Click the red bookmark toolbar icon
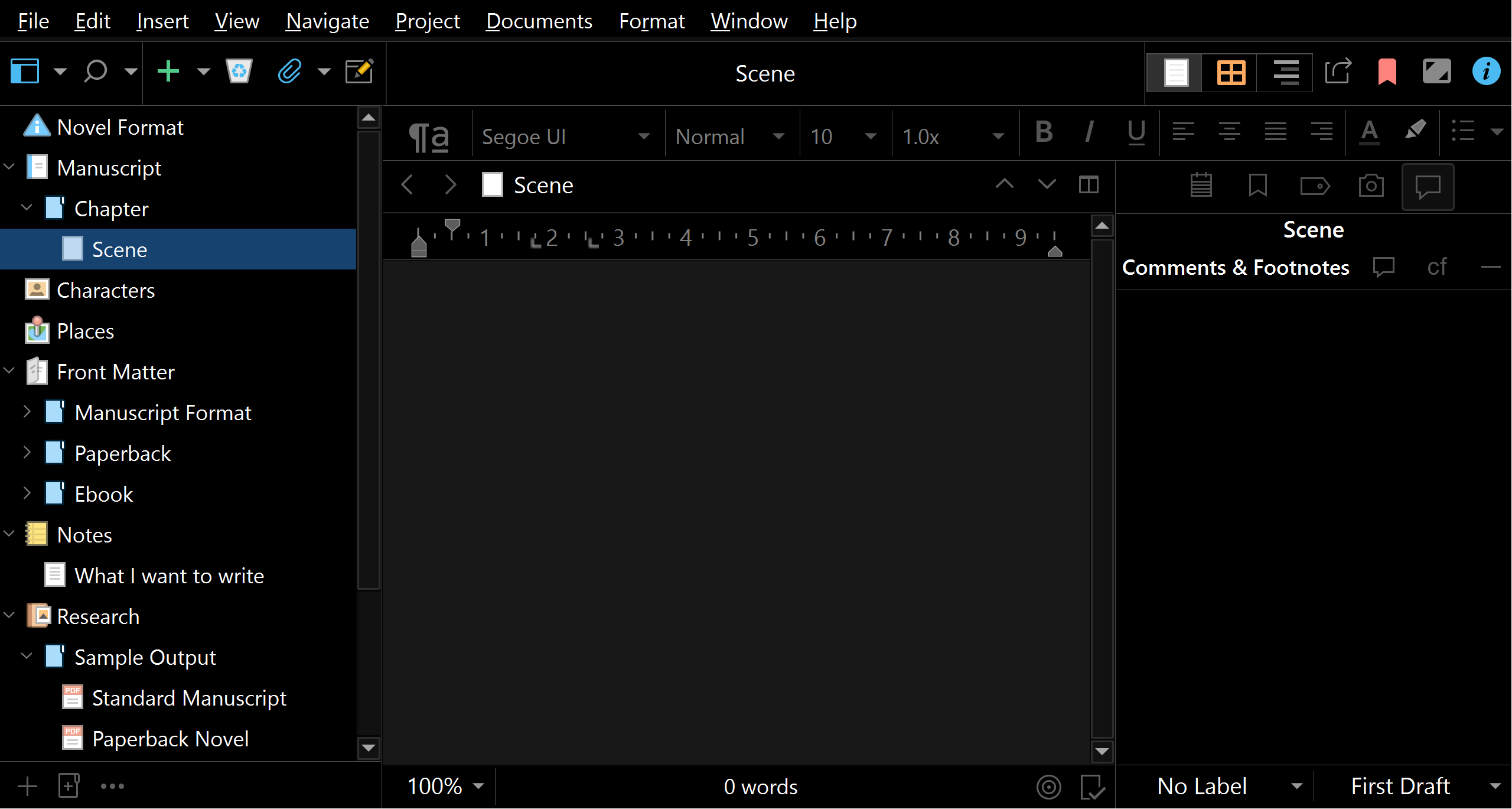Image resolution: width=1512 pixels, height=809 pixels. (1387, 72)
